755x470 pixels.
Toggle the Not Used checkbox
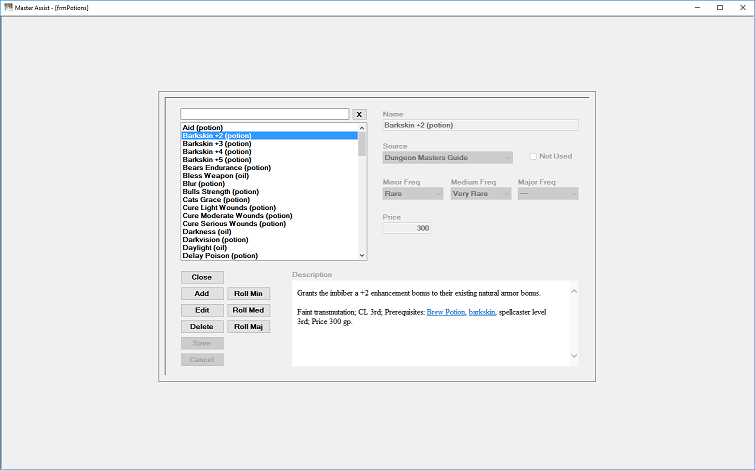pos(533,157)
